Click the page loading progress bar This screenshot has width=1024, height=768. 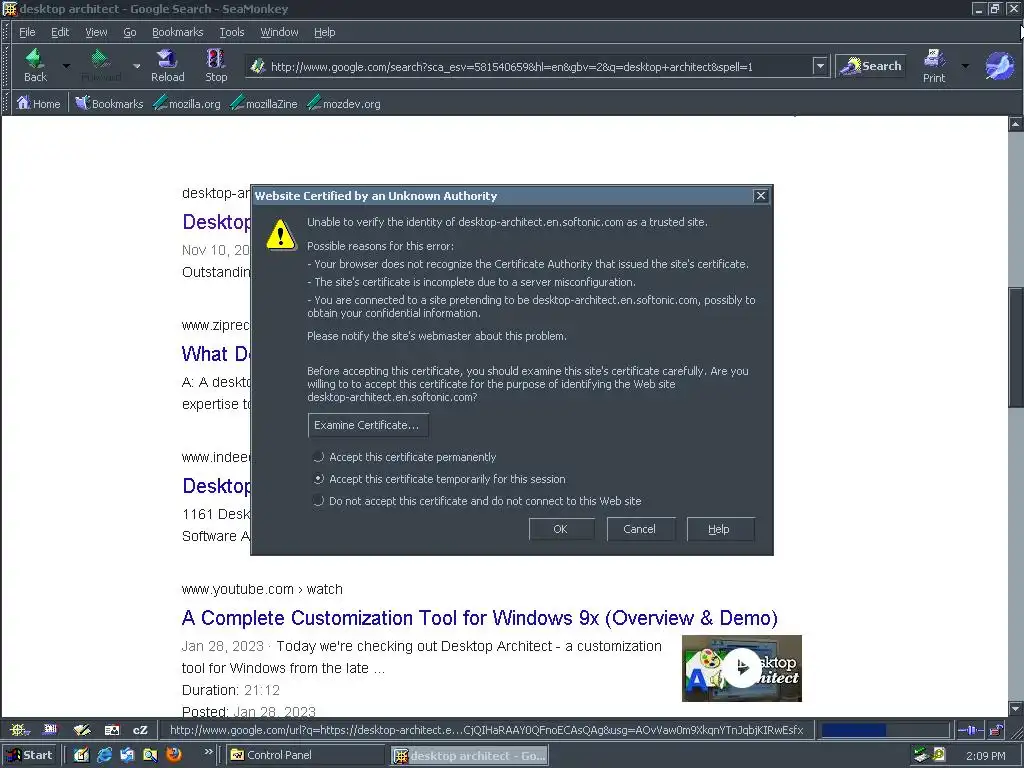coord(885,729)
